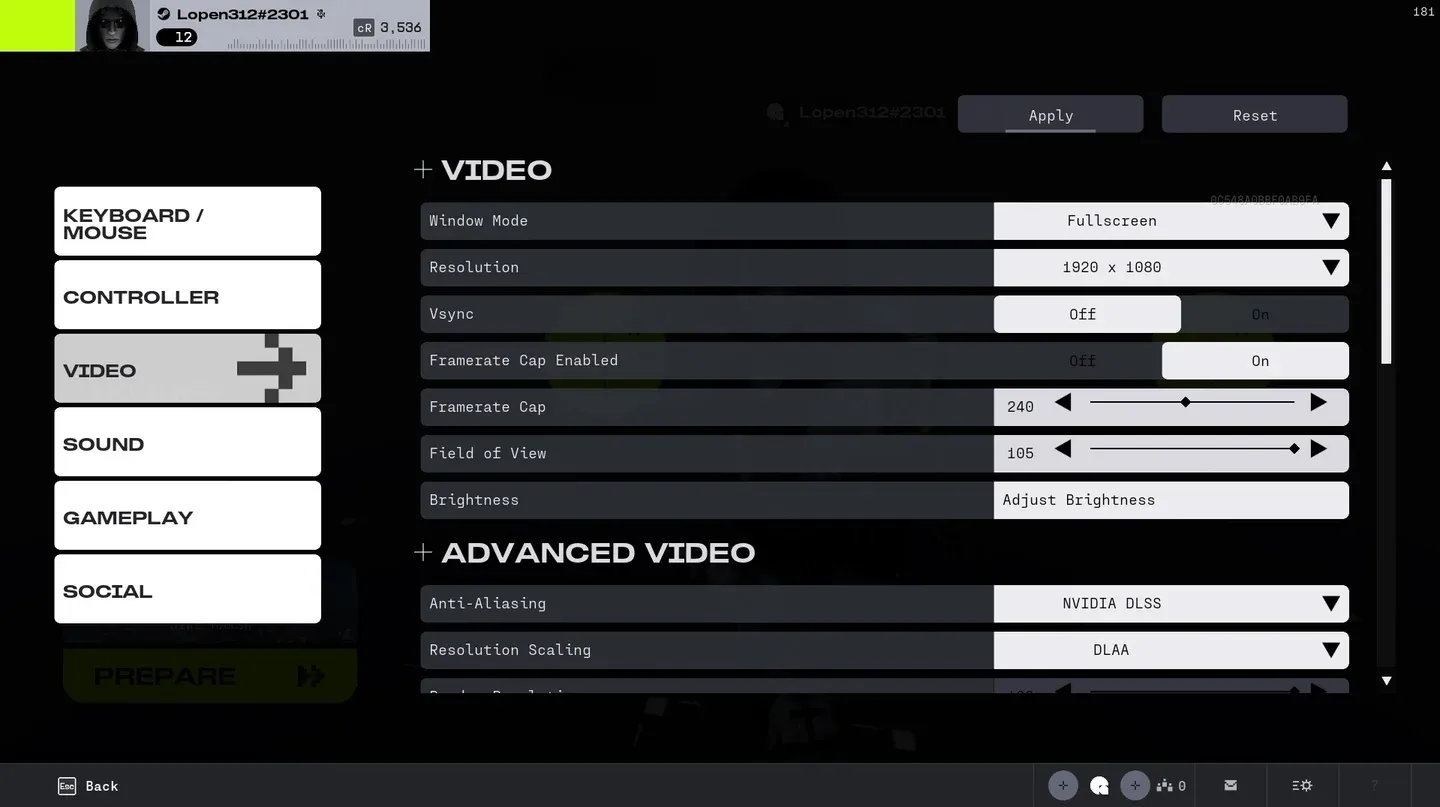Click the first add party member plus icon

point(1063,786)
